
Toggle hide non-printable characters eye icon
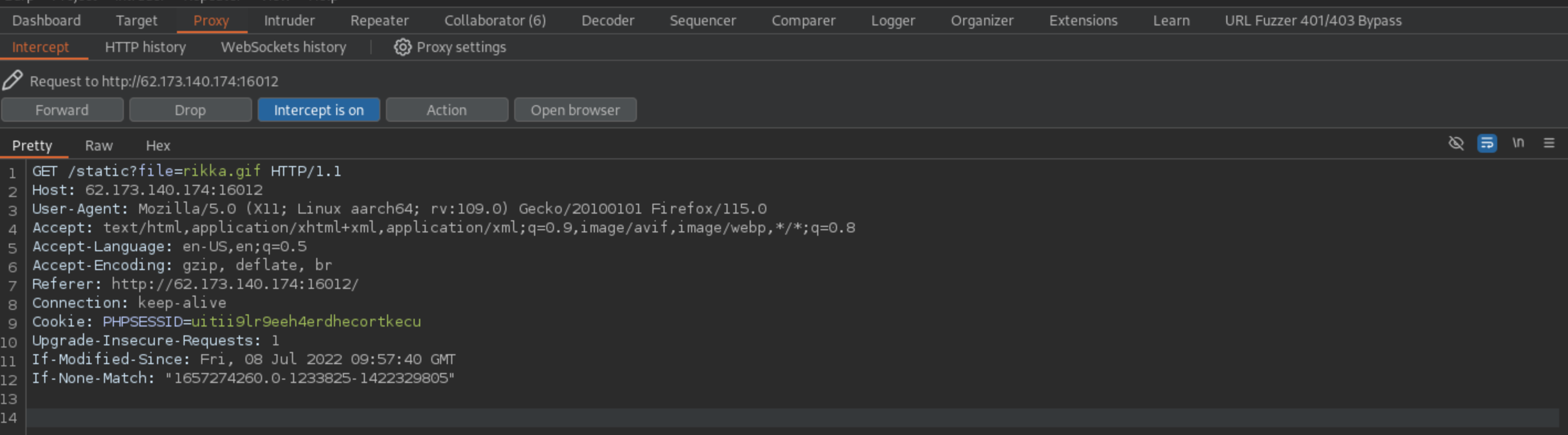click(x=1455, y=143)
